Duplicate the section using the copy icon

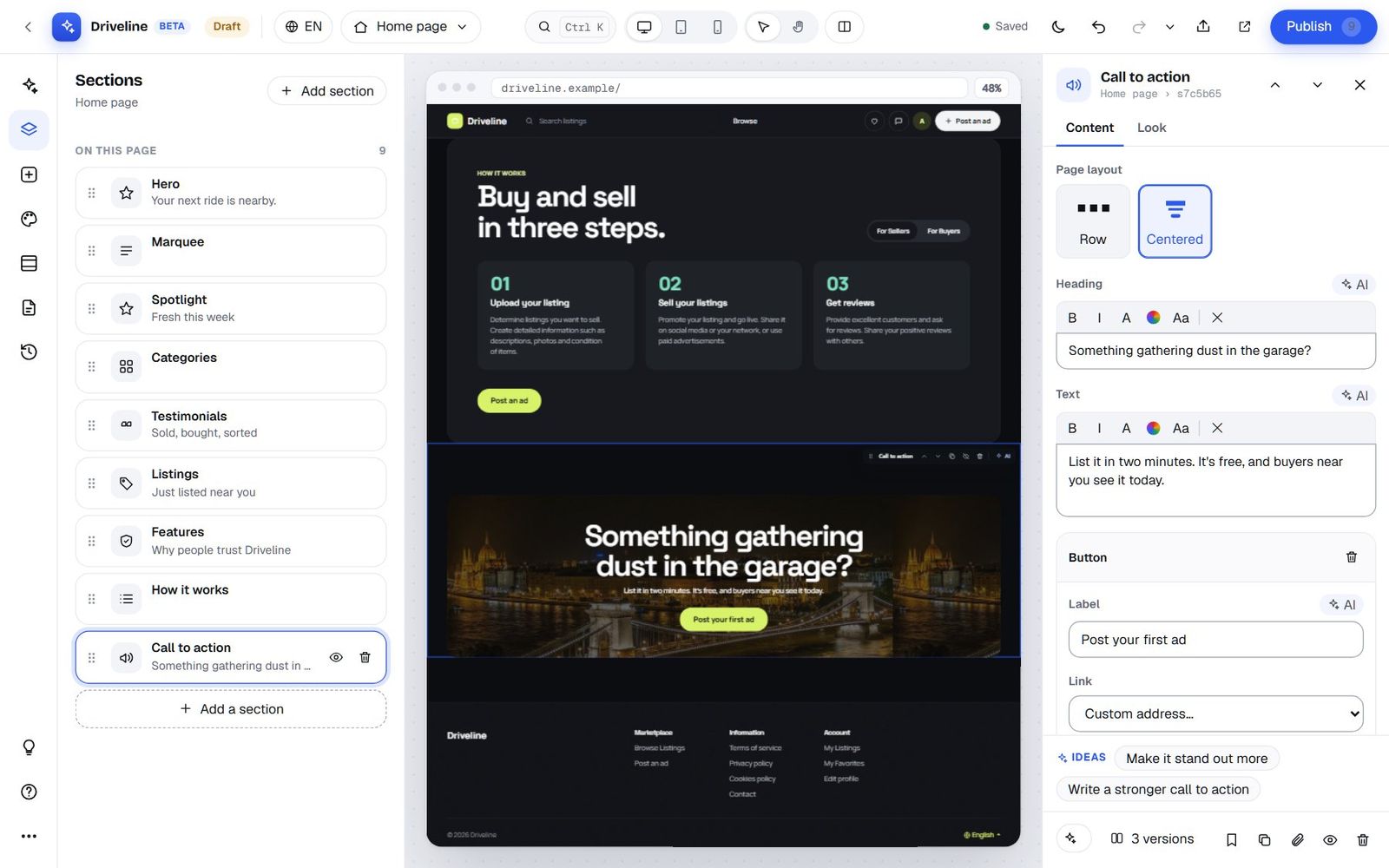[1264, 839]
